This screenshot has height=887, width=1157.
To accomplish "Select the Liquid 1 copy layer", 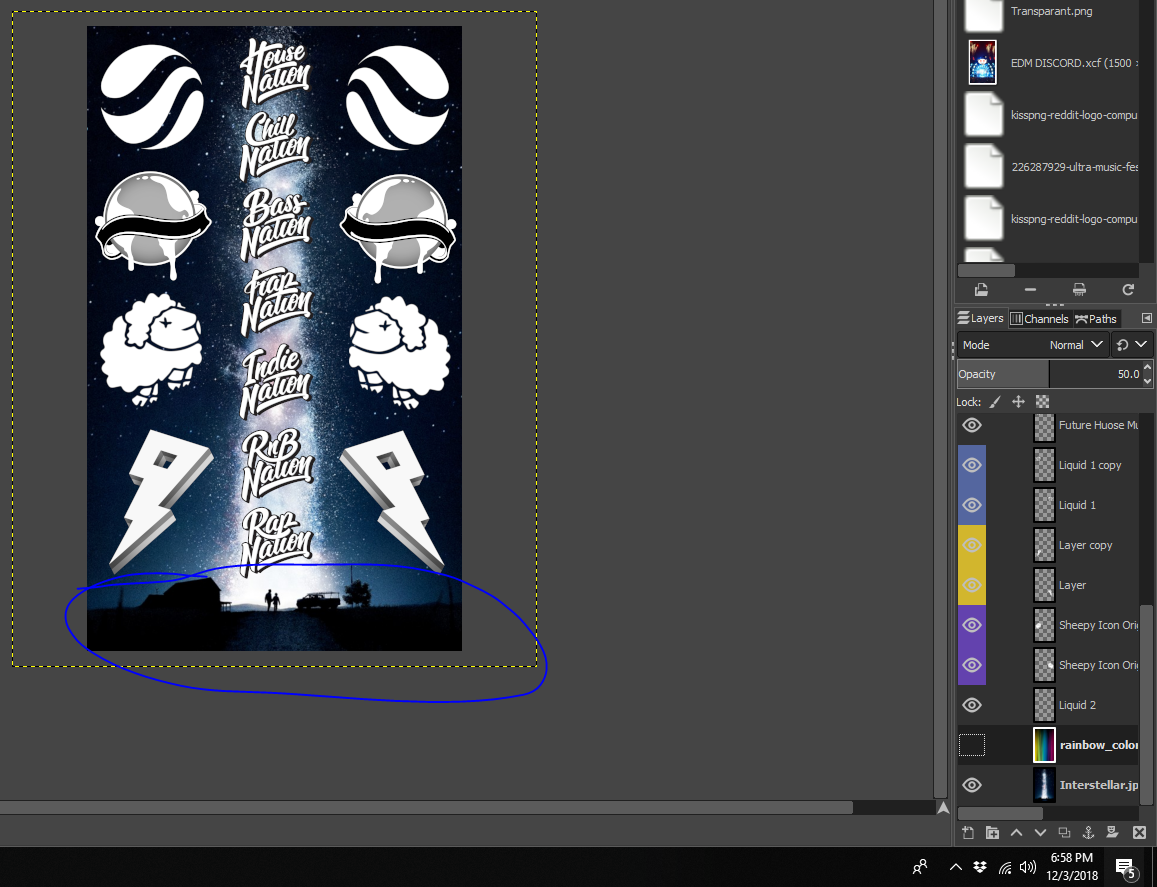I will [x=1090, y=465].
